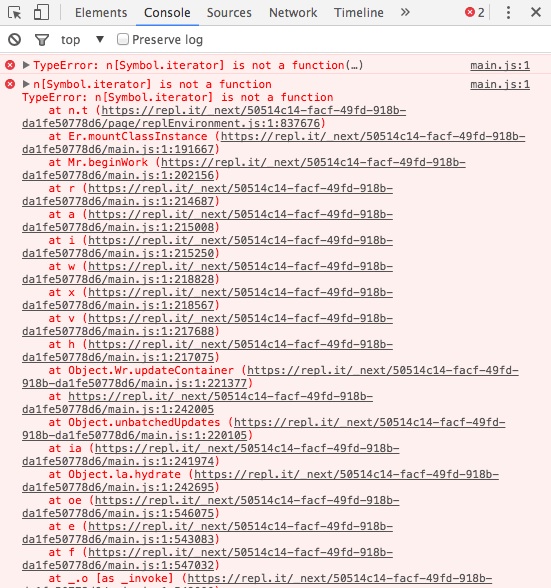Open main.js:1 link of second error

pyautogui.click(x=500, y=84)
